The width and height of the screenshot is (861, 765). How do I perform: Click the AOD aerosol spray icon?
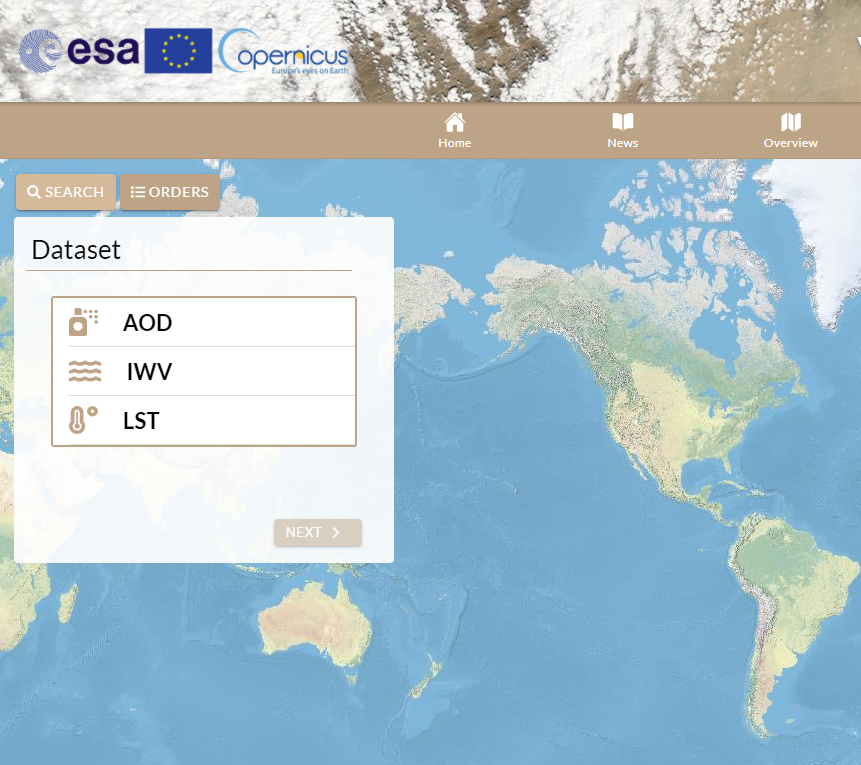tap(84, 322)
